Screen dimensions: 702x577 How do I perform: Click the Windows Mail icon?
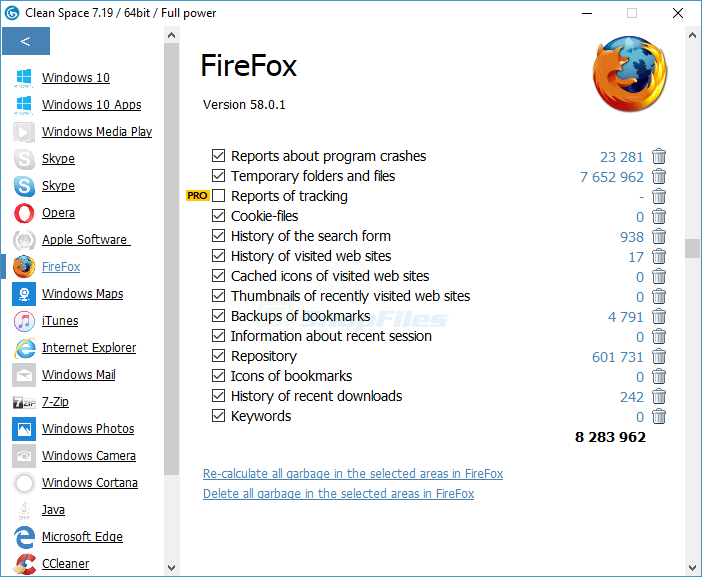pyautogui.click(x=24, y=375)
